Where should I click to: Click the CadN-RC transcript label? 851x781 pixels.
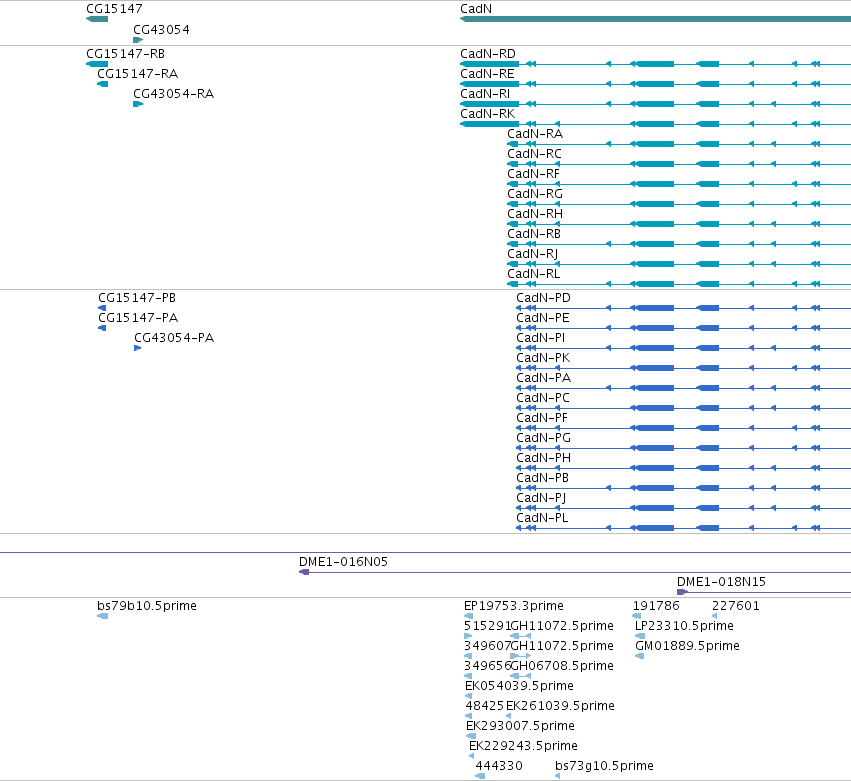coord(535,154)
